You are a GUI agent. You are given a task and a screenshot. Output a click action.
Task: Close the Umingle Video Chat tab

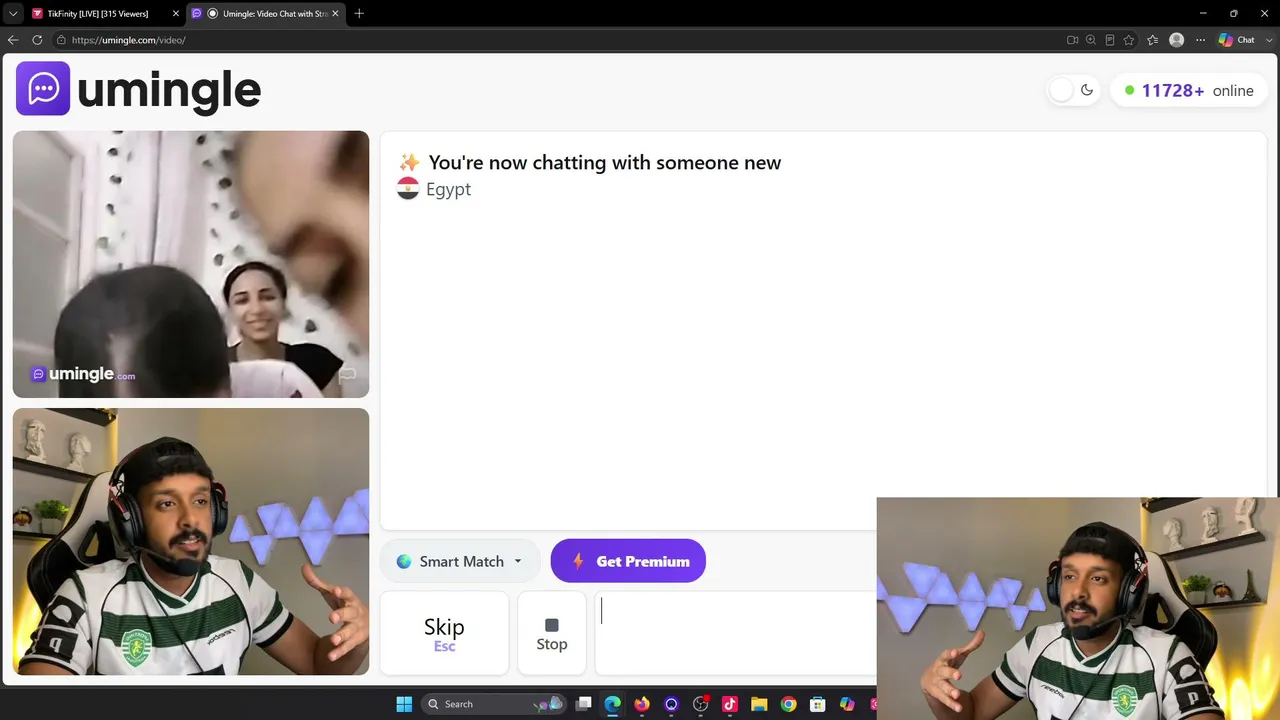[x=335, y=13]
